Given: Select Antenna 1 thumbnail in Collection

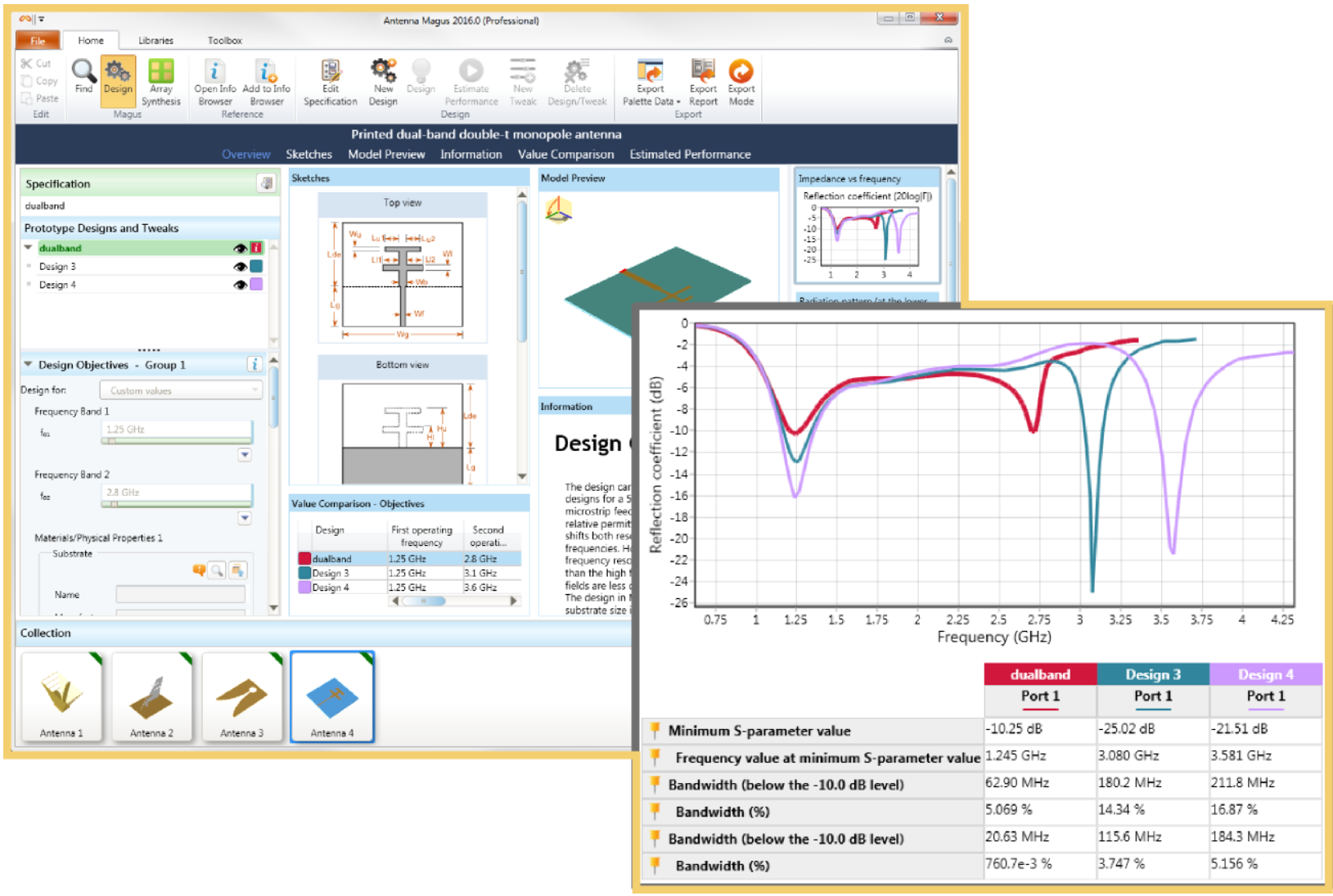Looking at the screenshot, I should click(x=61, y=697).
